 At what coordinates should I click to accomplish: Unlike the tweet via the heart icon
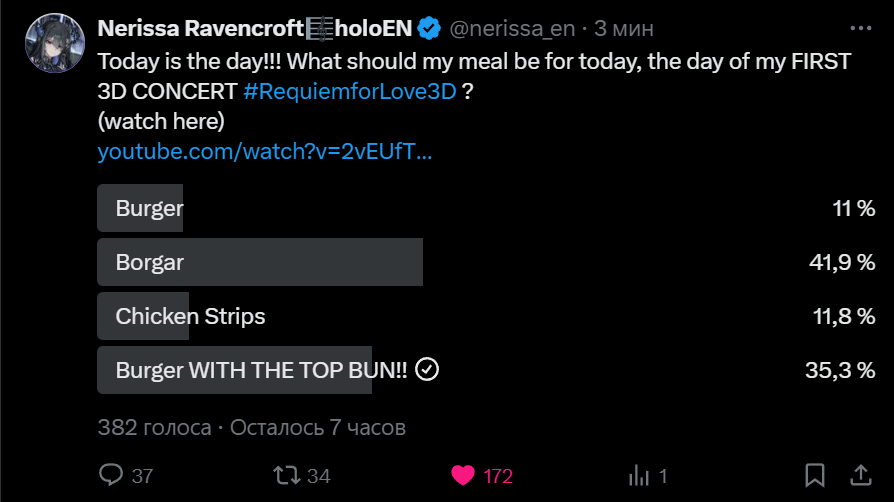pos(462,475)
